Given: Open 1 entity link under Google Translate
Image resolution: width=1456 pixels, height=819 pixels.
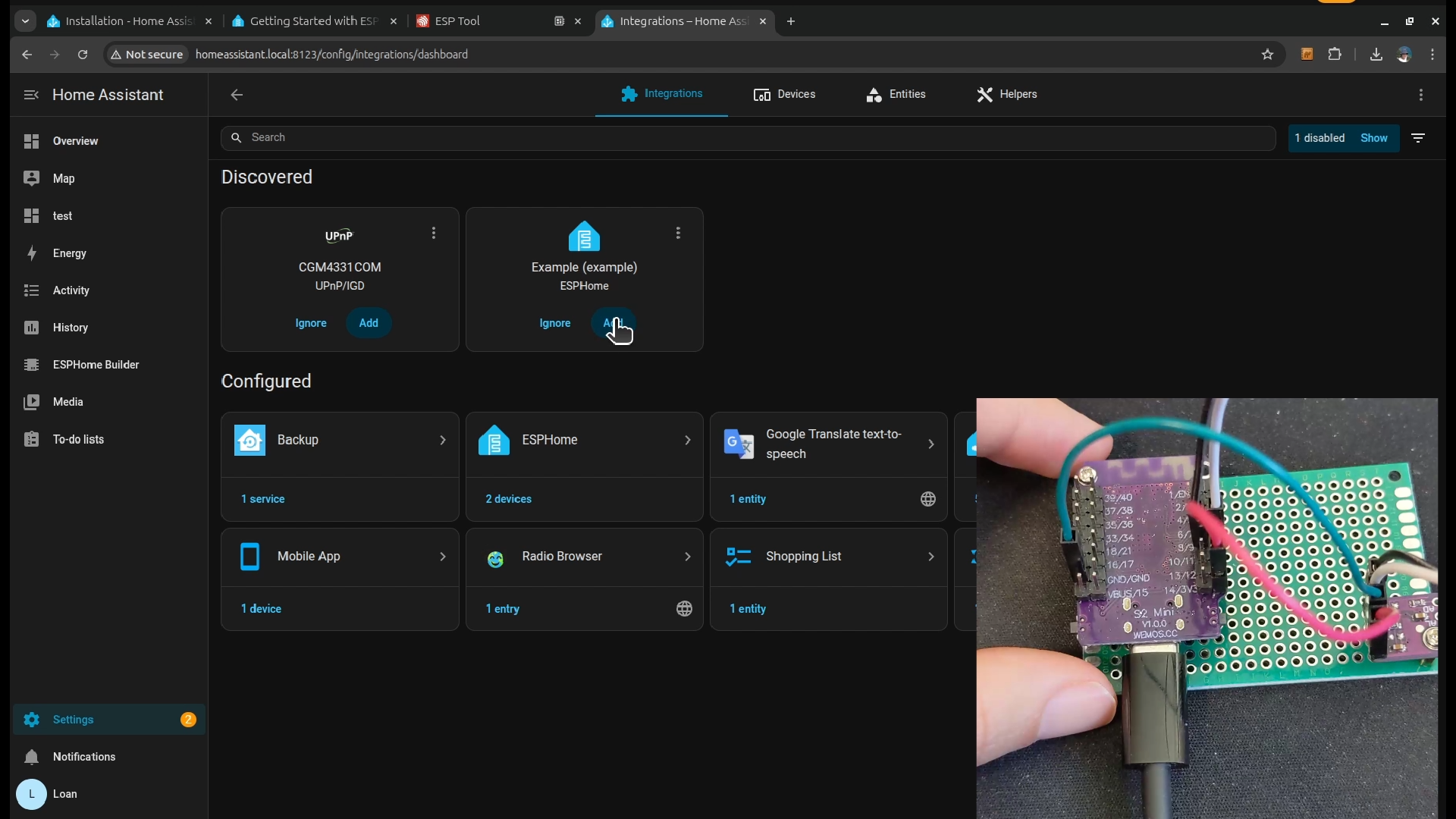Looking at the screenshot, I should coord(748,499).
